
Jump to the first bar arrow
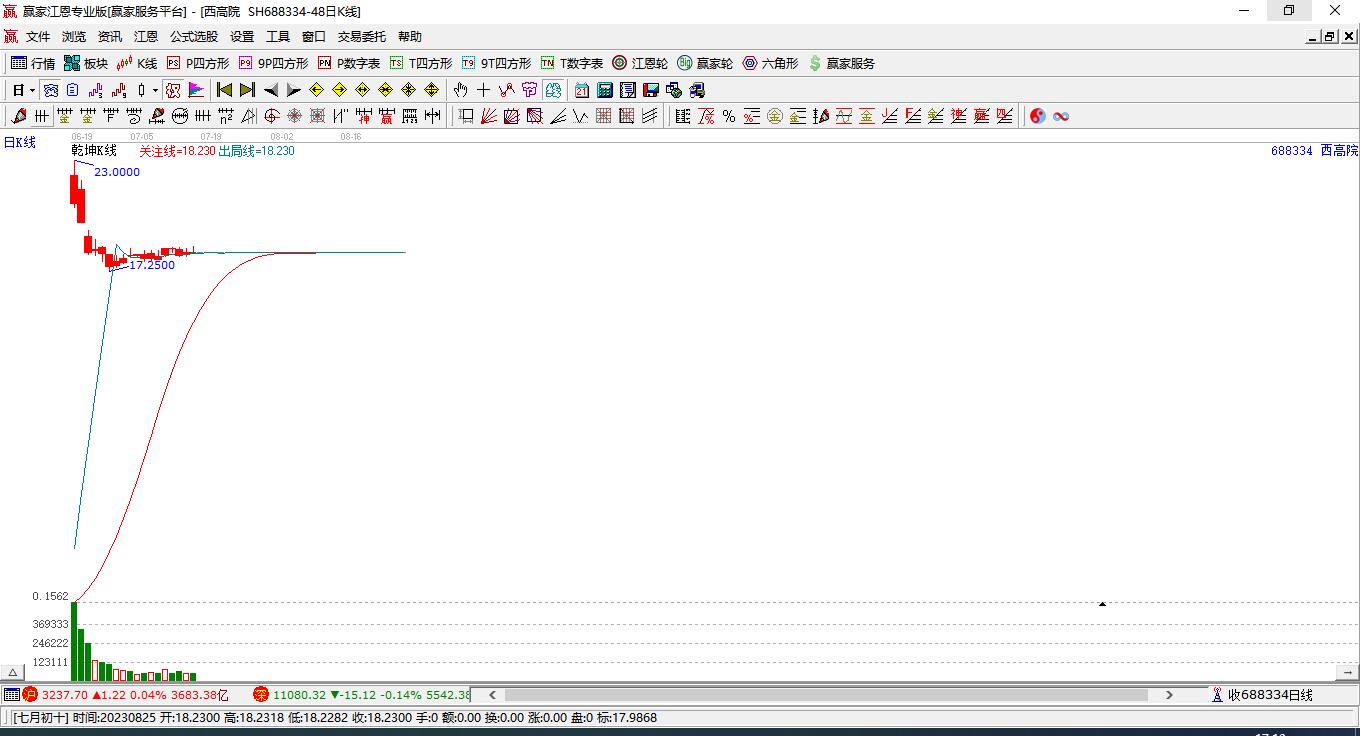click(x=224, y=90)
